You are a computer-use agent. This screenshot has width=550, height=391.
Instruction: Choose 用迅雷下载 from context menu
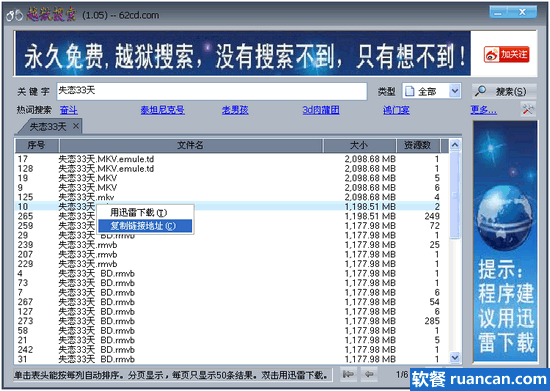(145, 213)
